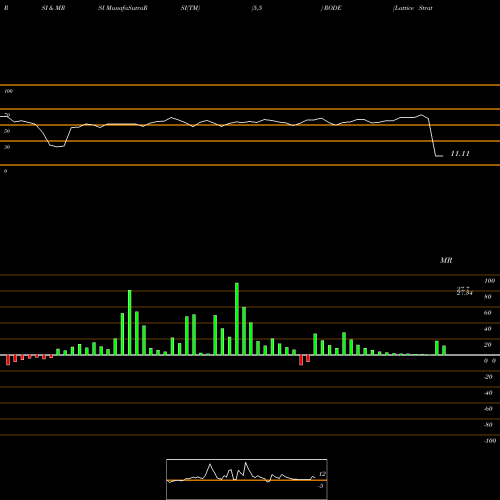Click the -40 label on the MR axis
500x500 pixels.
(x=488, y=393)
